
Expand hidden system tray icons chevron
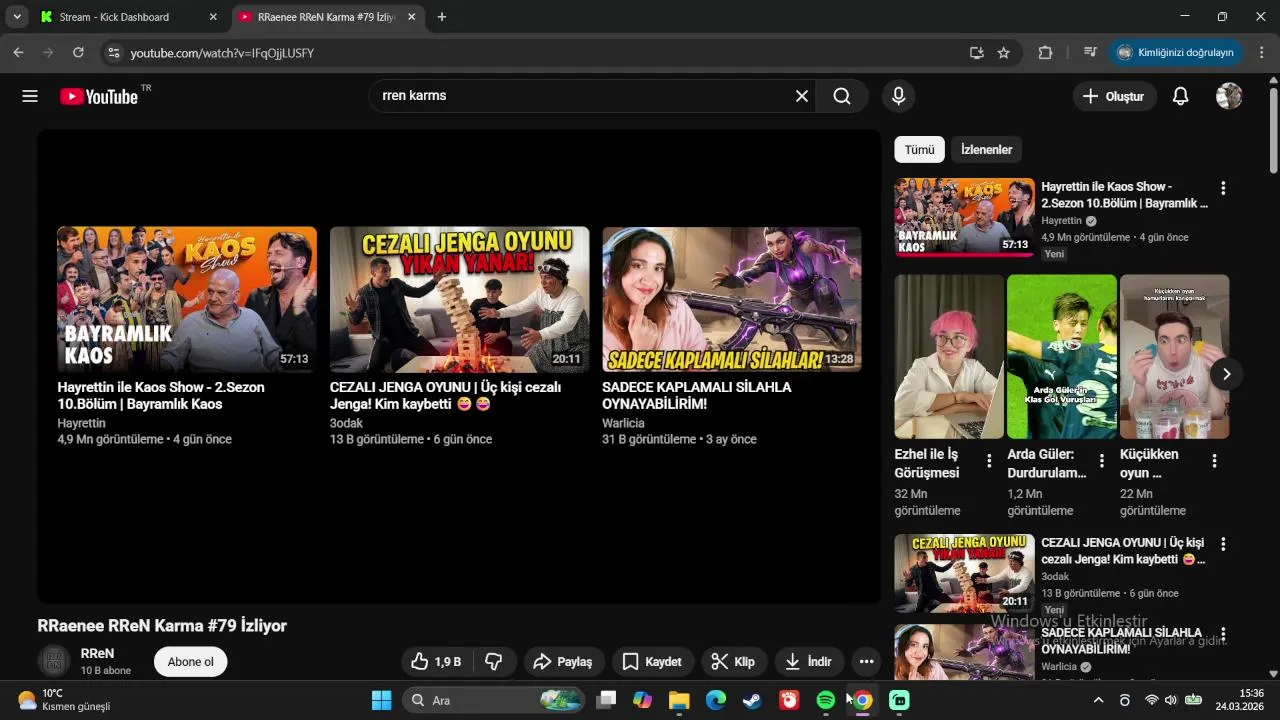[1098, 700]
